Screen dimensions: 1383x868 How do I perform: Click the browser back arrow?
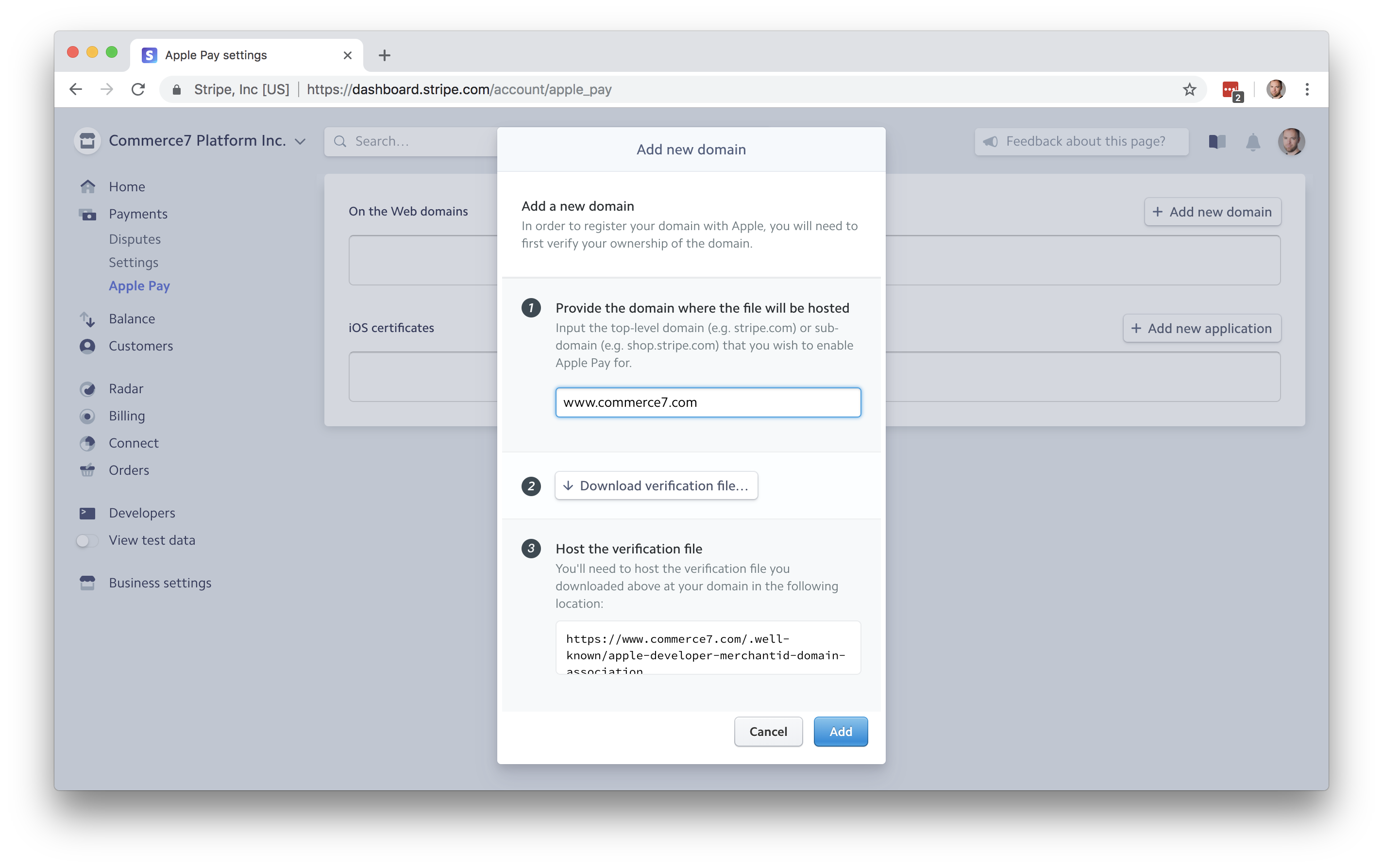click(x=76, y=89)
